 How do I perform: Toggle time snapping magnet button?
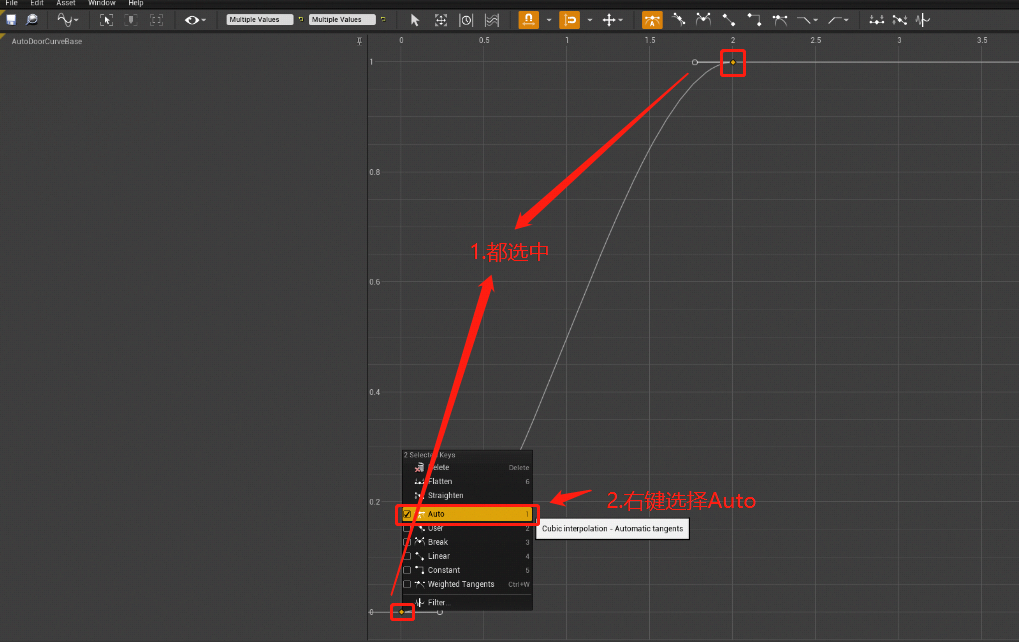(x=528, y=20)
